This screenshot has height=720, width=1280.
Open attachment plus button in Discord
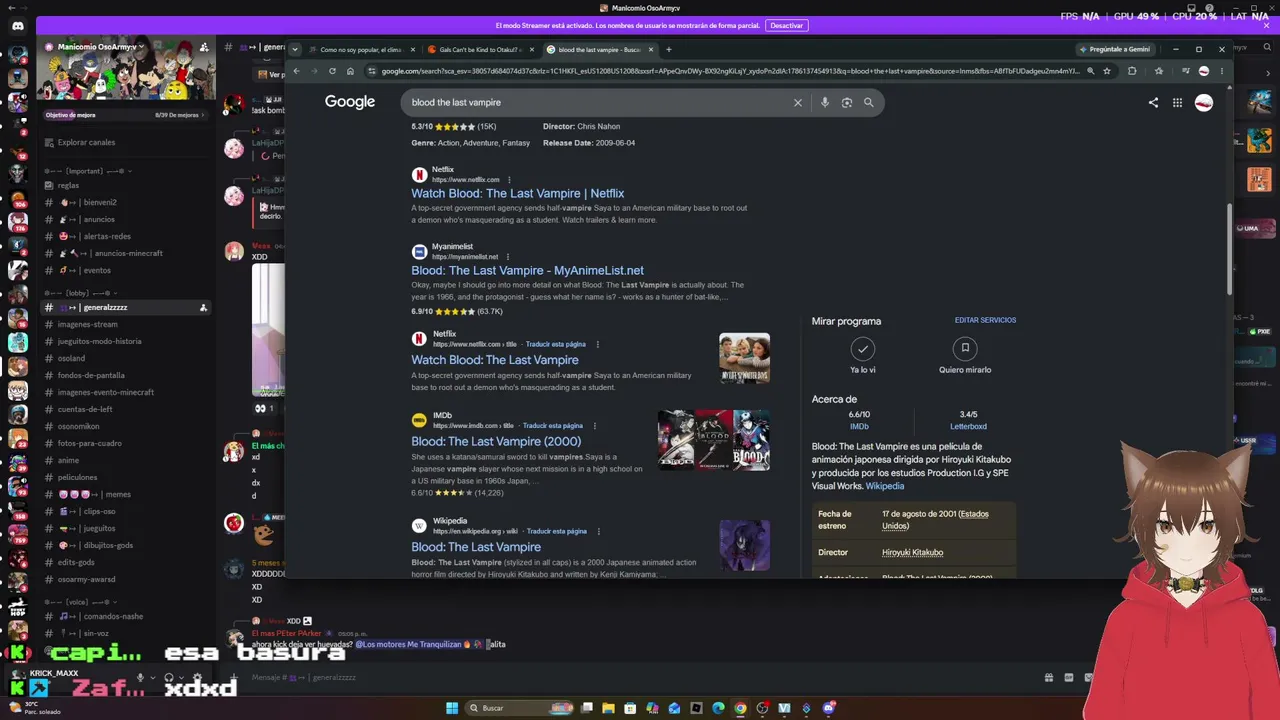(x=235, y=677)
